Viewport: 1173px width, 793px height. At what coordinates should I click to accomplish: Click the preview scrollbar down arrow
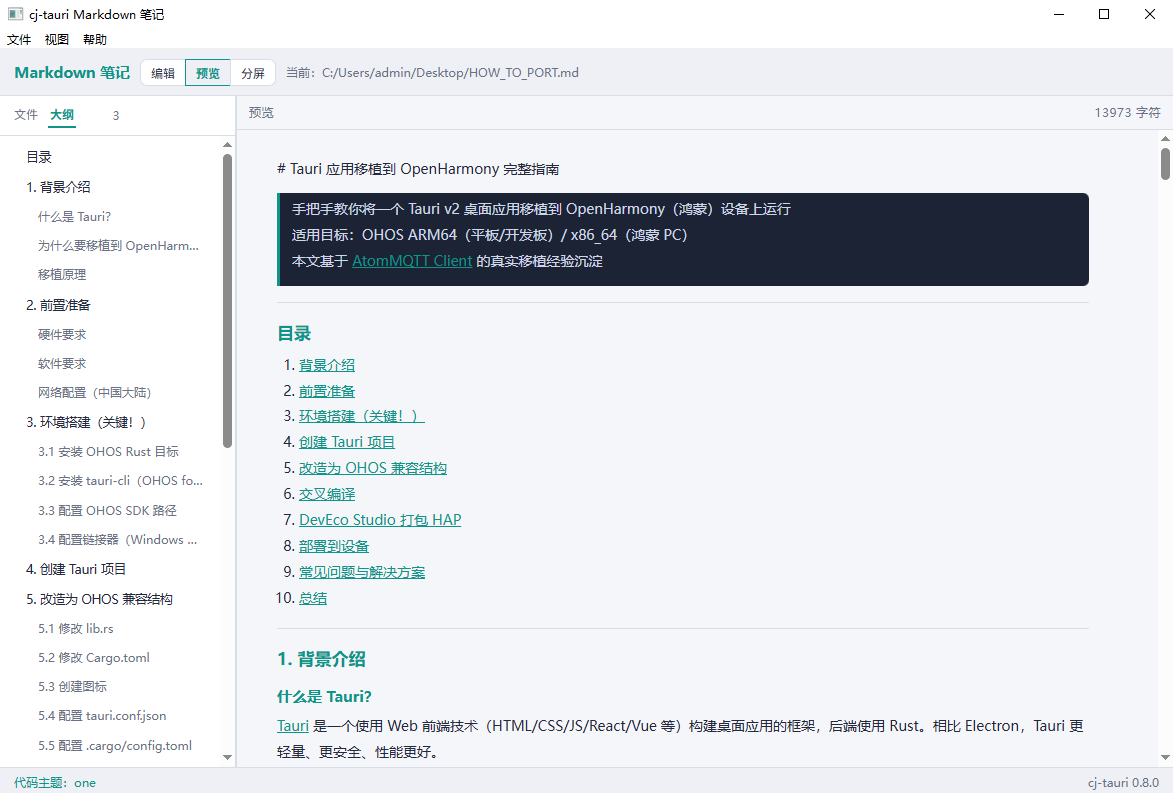point(1165,757)
